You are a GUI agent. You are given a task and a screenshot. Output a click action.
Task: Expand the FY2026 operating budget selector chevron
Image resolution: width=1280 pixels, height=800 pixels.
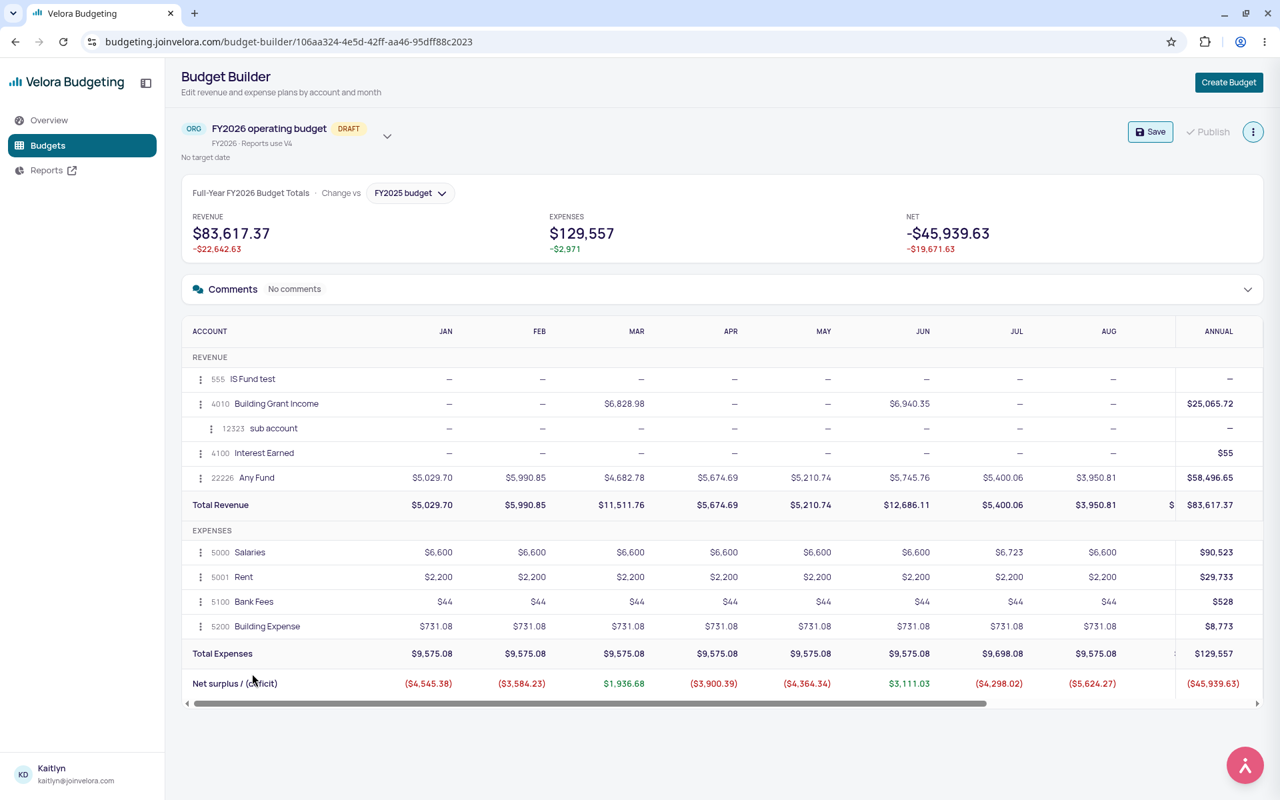tap(387, 136)
